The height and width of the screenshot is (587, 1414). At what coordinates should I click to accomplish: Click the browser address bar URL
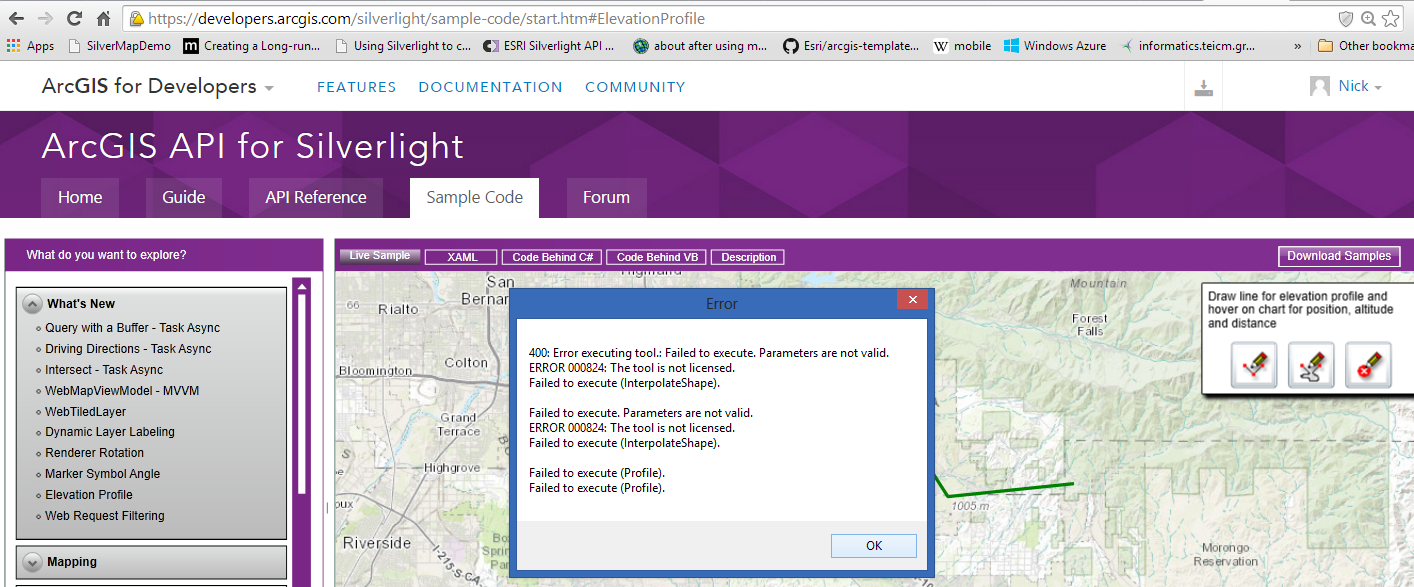tap(427, 18)
